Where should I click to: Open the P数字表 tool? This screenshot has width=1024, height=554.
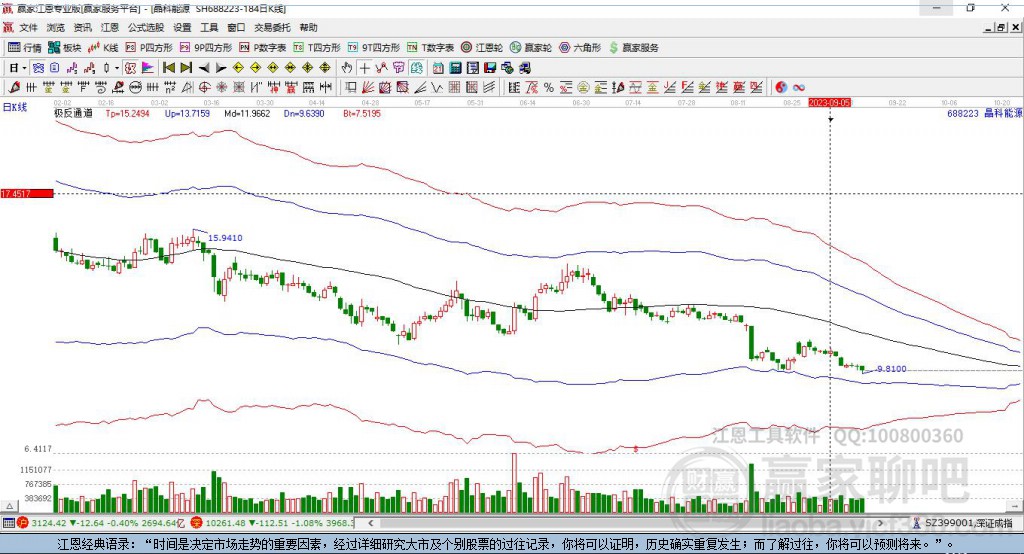pyautogui.click(x=263, y=48)
